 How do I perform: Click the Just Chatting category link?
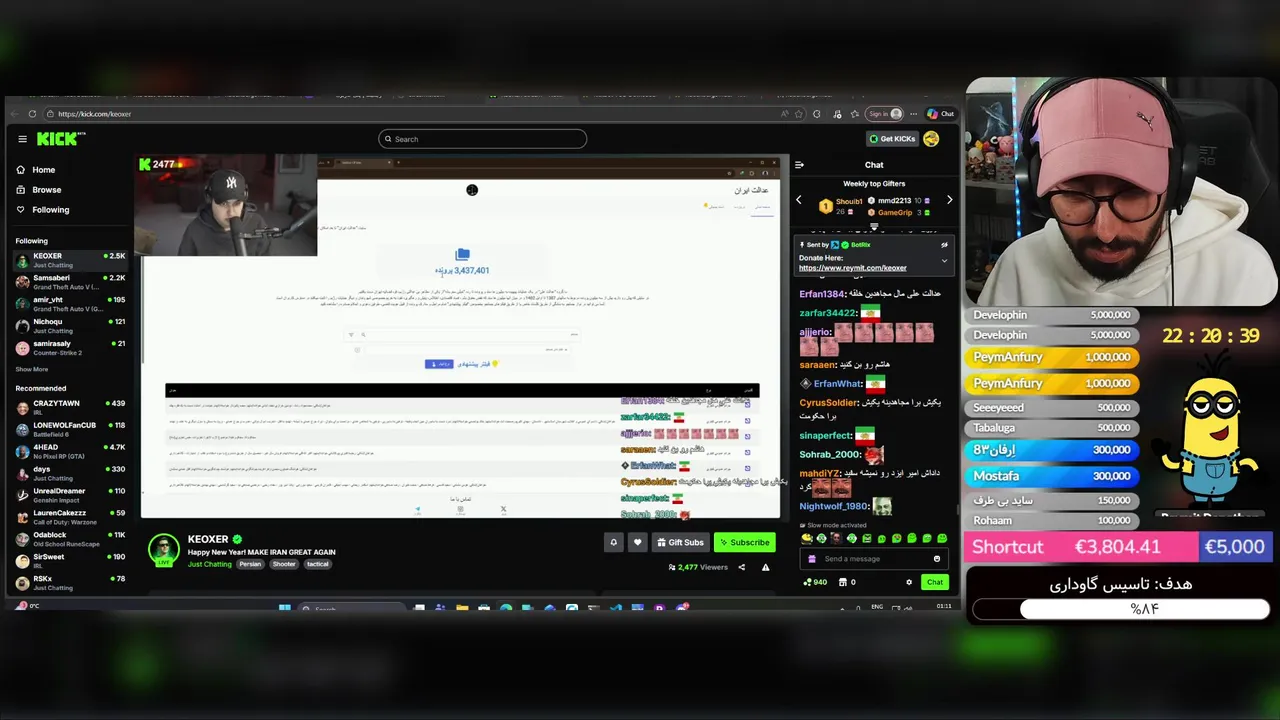210,564
